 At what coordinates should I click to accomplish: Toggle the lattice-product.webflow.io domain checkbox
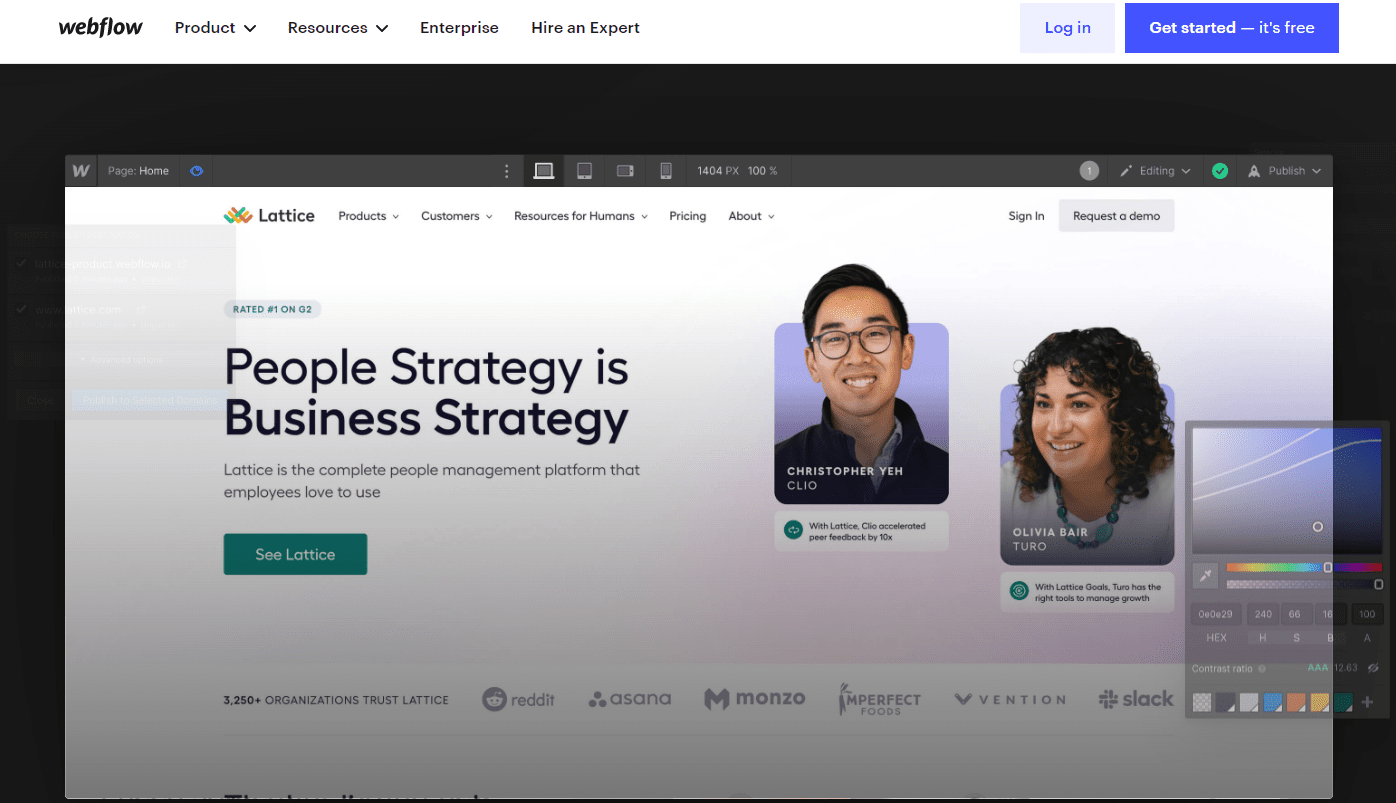tap(22, 264)
